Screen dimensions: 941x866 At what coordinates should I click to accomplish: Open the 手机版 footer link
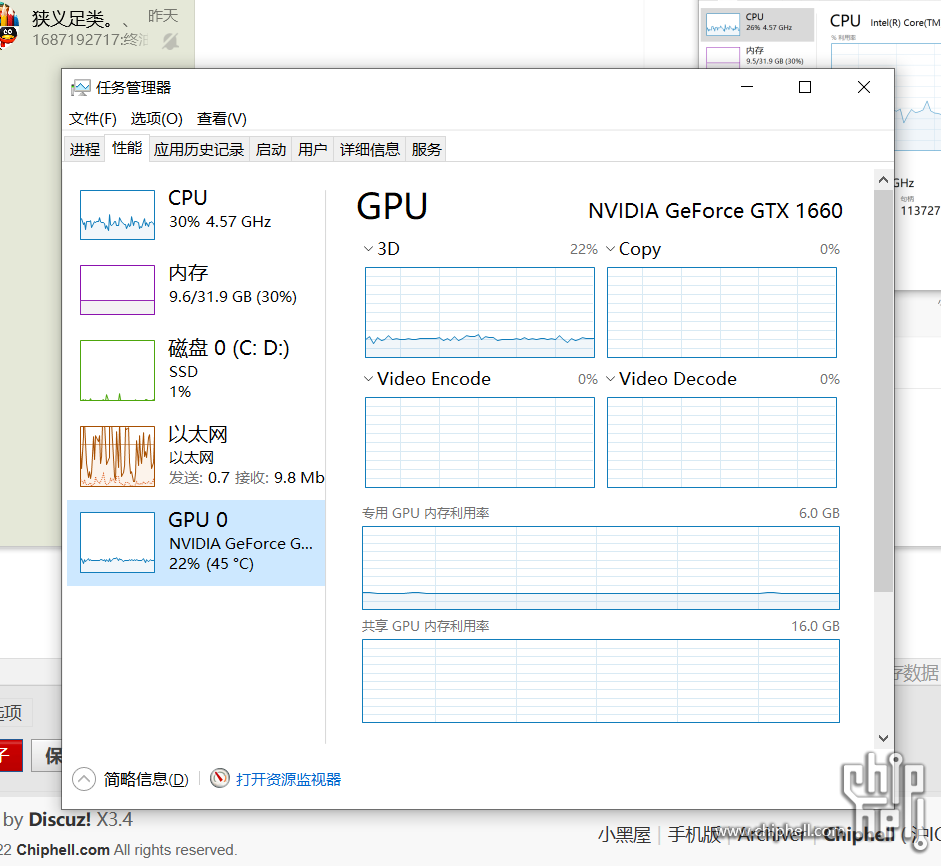(x=693, y=835)
